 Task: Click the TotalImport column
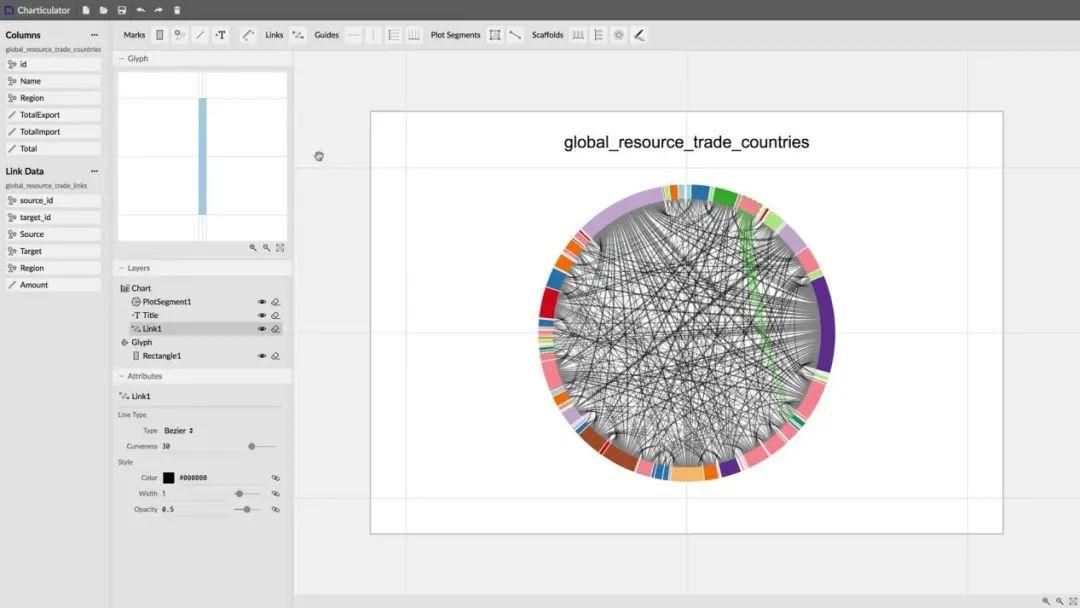click(53, 132)
